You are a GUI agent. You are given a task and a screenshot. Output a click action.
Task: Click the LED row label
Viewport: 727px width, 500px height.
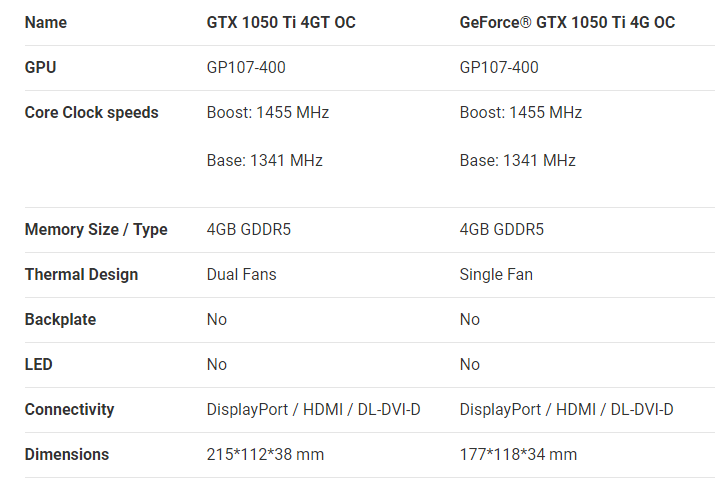tap(38, 364)
